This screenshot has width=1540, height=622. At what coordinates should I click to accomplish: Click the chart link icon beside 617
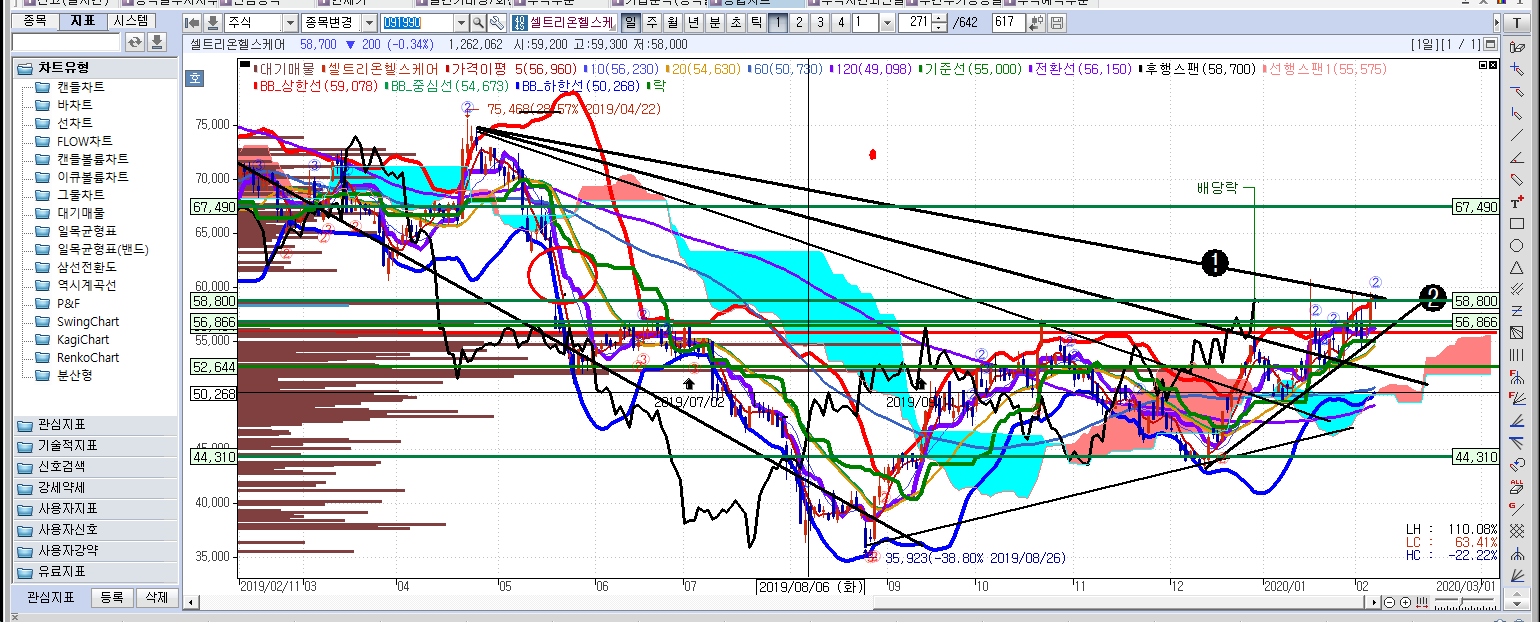1037,22
